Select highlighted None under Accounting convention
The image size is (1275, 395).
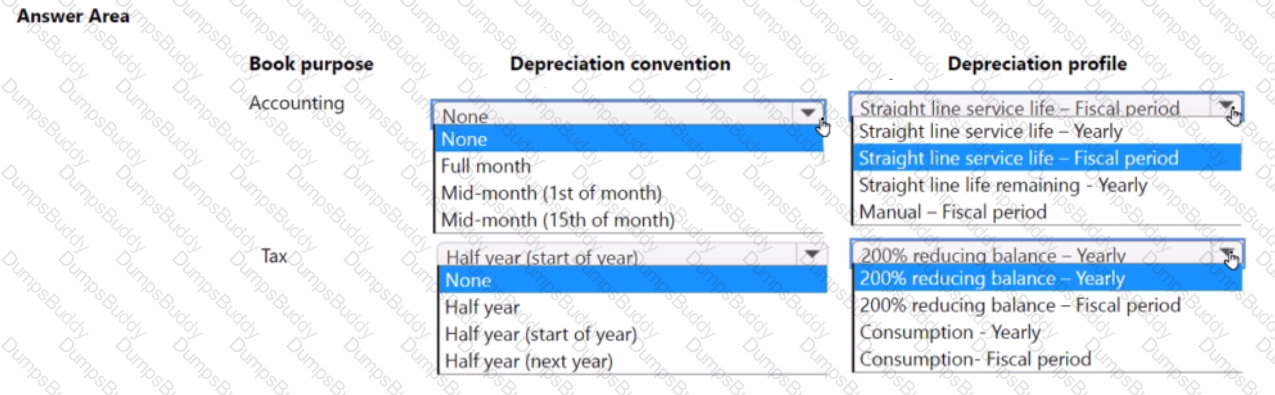pyautogui.click(x=629, y=140)
